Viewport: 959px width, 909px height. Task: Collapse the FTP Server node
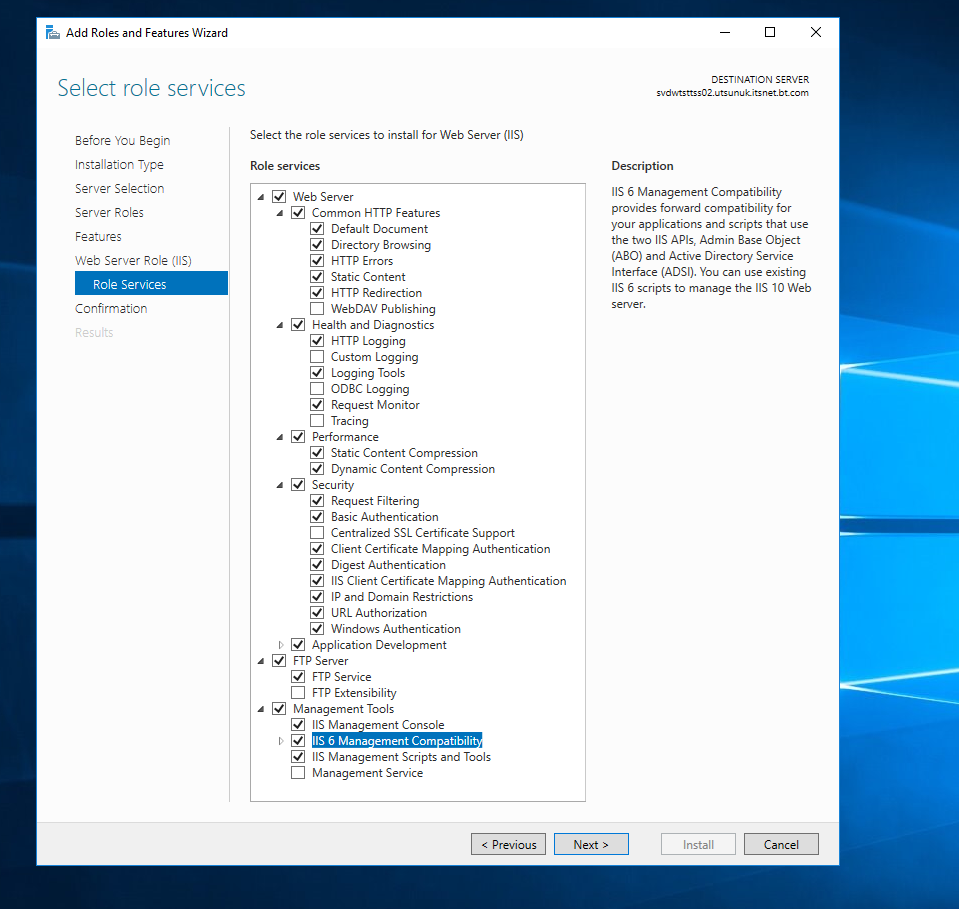click(261, 661)
